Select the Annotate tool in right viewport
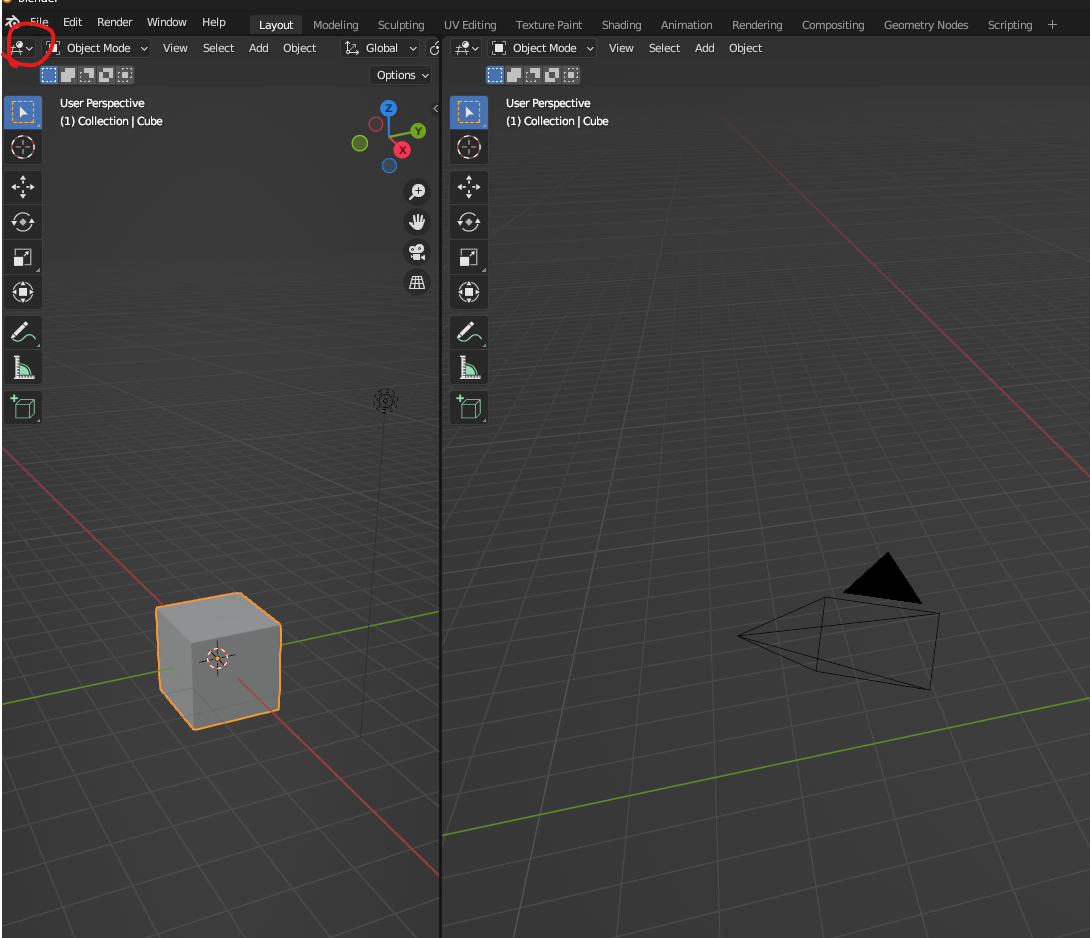1090x938 pixels. click(469, 332)
